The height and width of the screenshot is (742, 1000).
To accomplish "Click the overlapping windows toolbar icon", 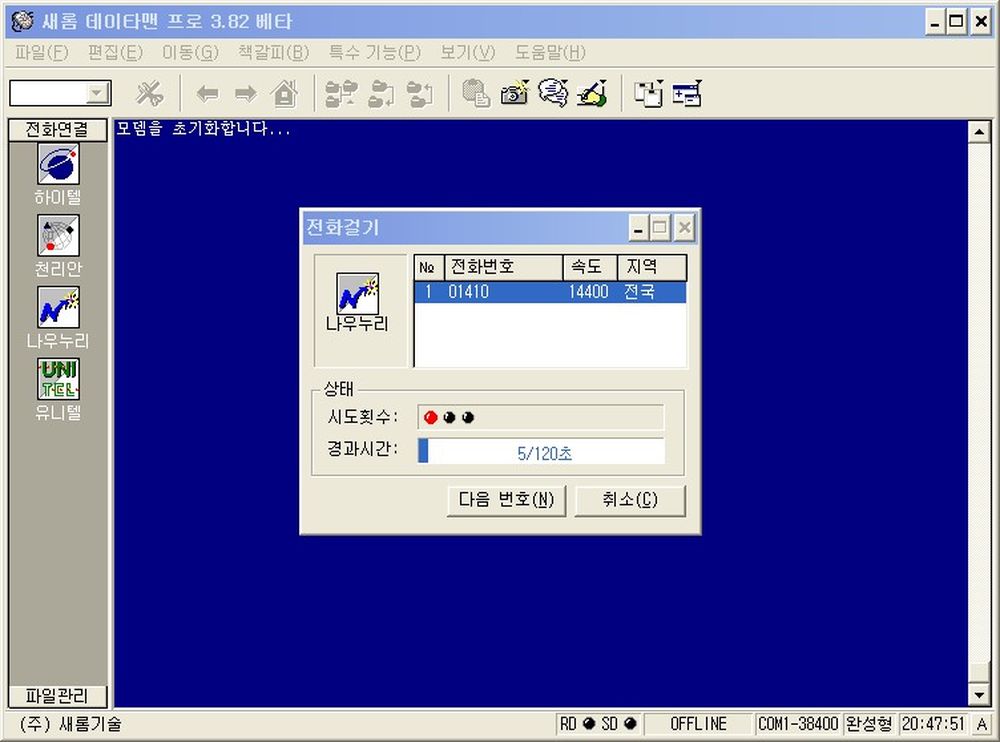I will pyautogui.click(x=648, y=94).
